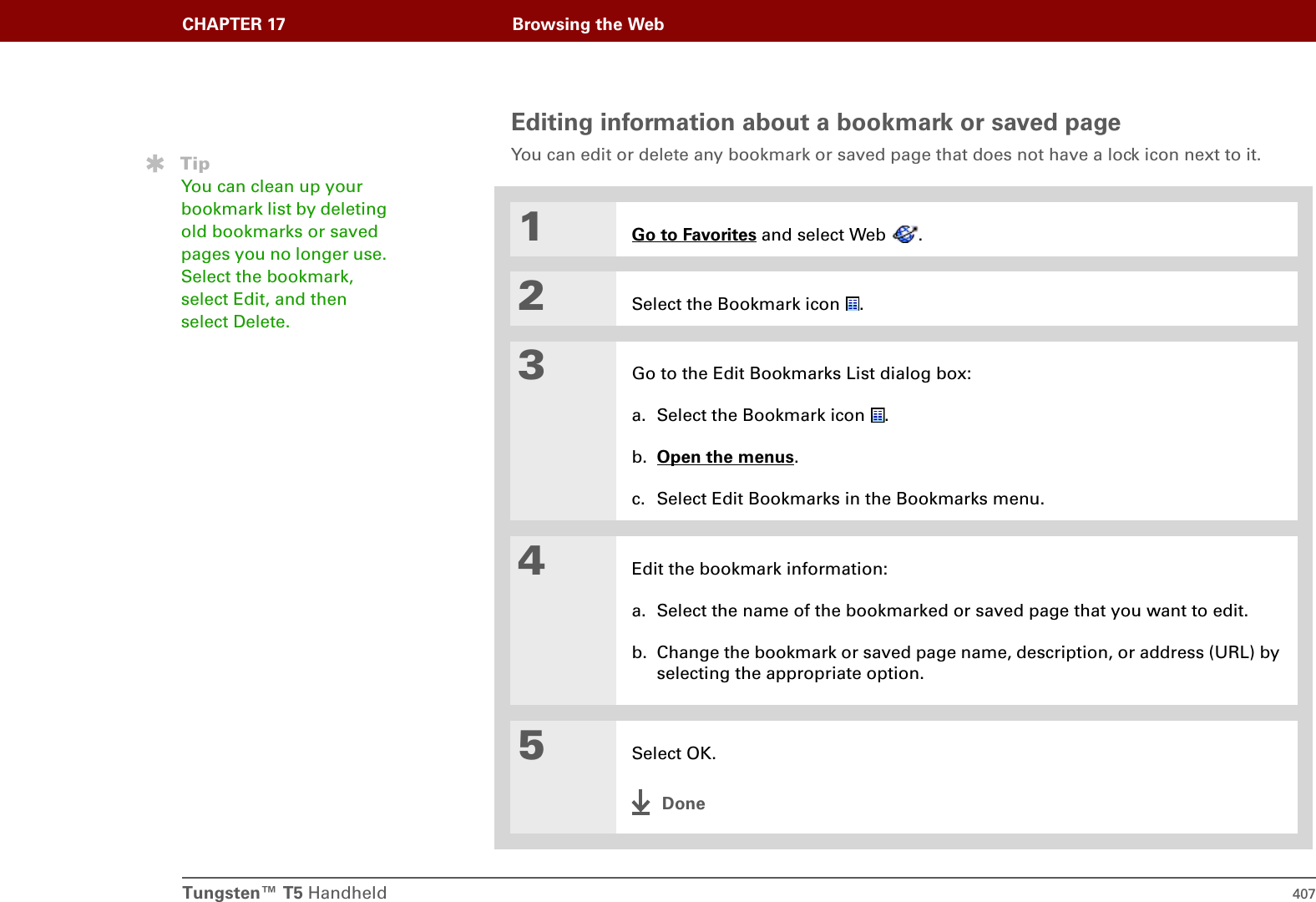Click 'Go to the Edit Bookmarks List dialog box:' text
Image resolution: width=1316 pixels, height=902 pixels.
pyautogui.click(x=802, y=373)
